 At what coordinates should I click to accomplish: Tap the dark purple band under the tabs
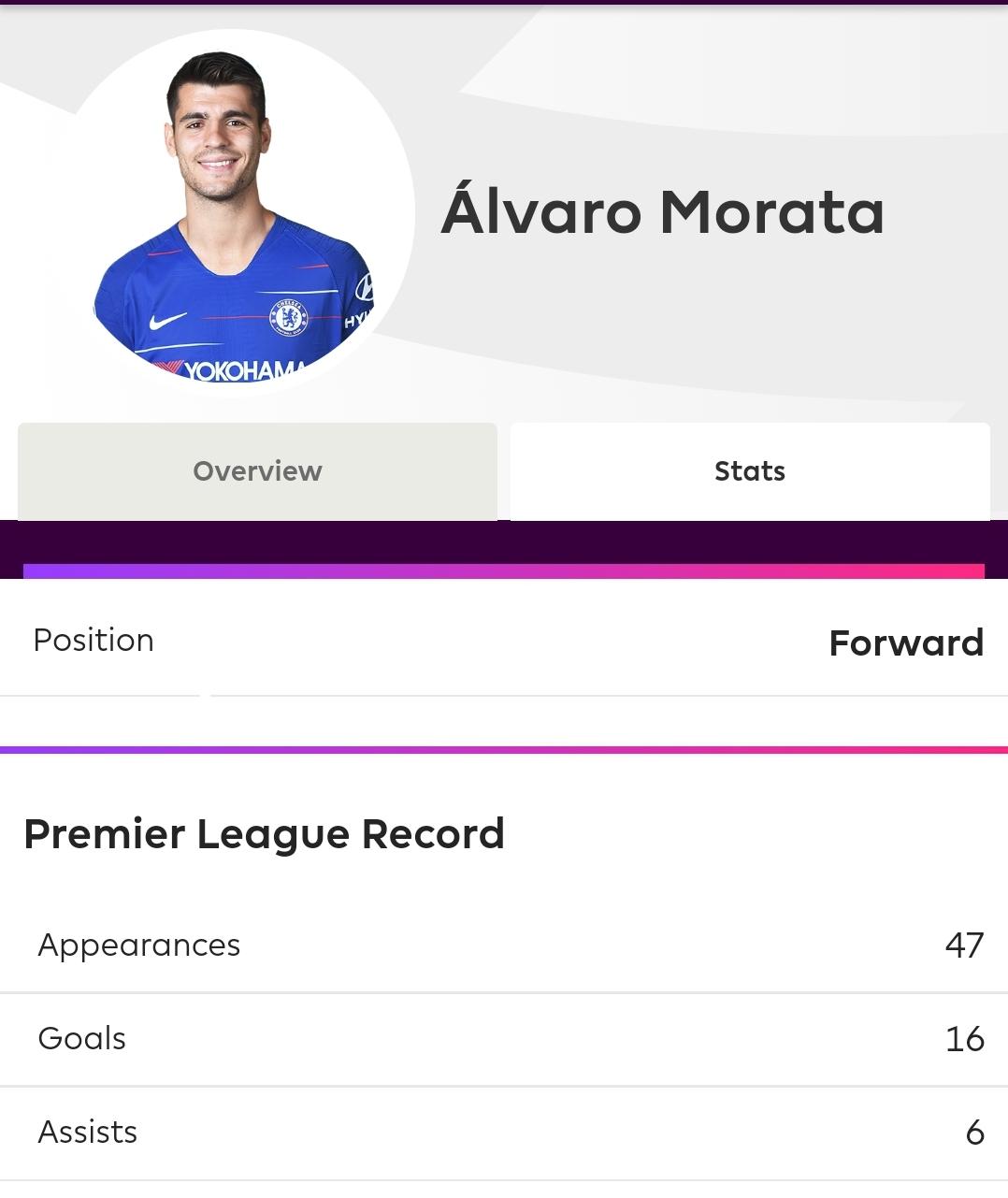point(504,541)
